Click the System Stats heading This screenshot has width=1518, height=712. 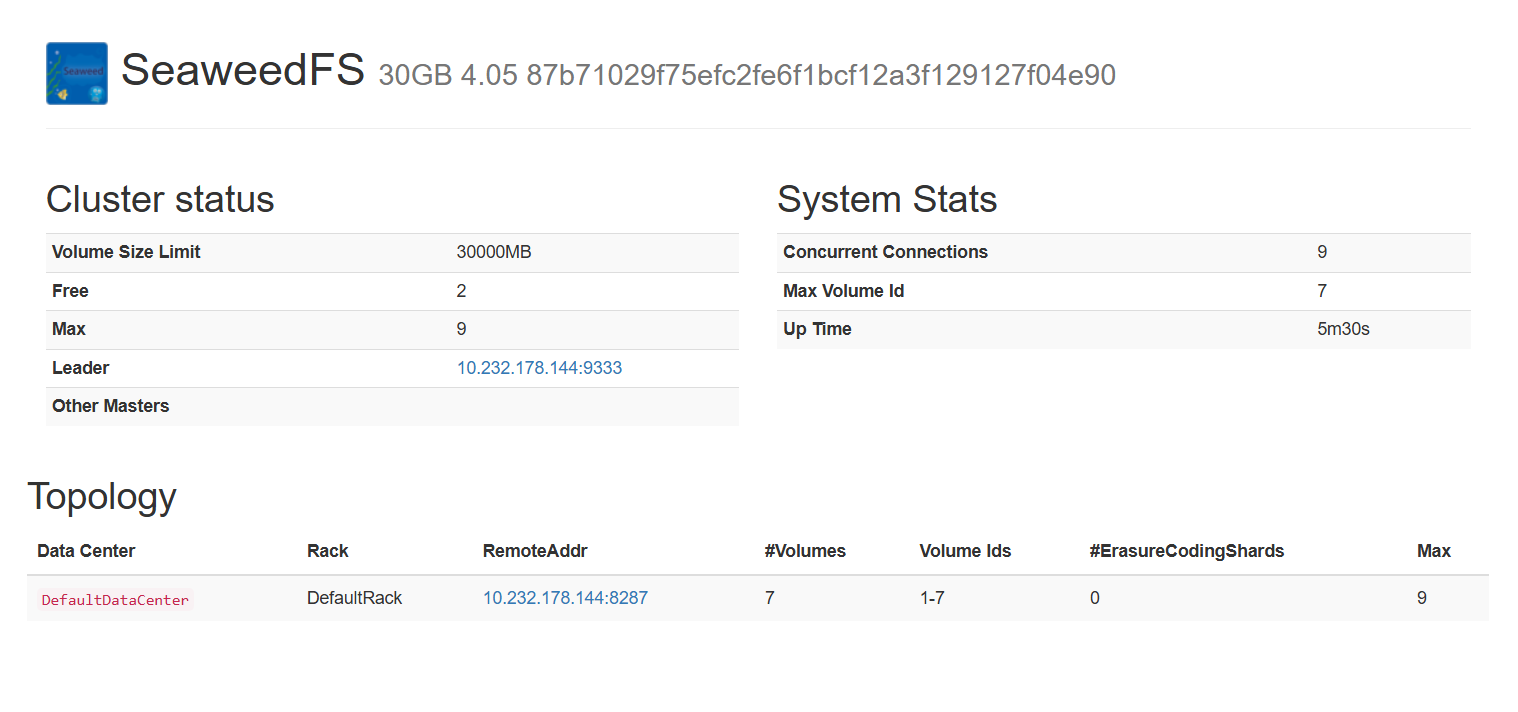point(887,199)
